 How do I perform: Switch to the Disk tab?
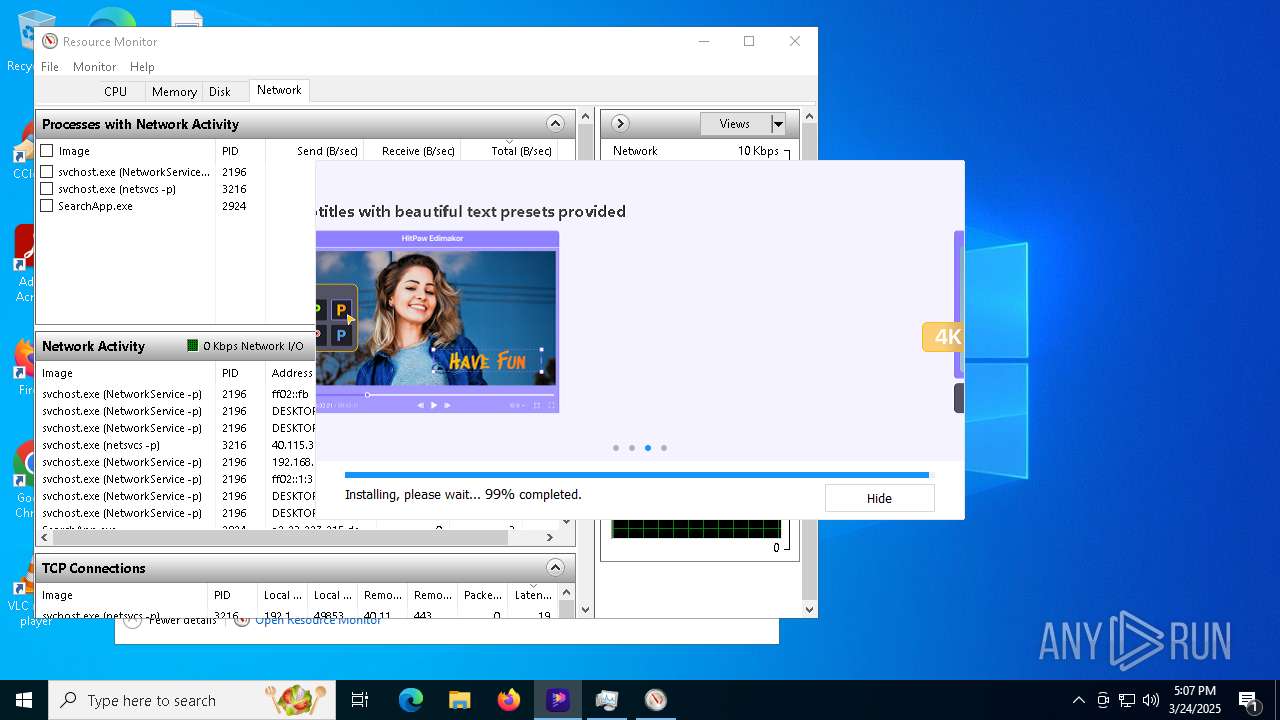(220, 91)
